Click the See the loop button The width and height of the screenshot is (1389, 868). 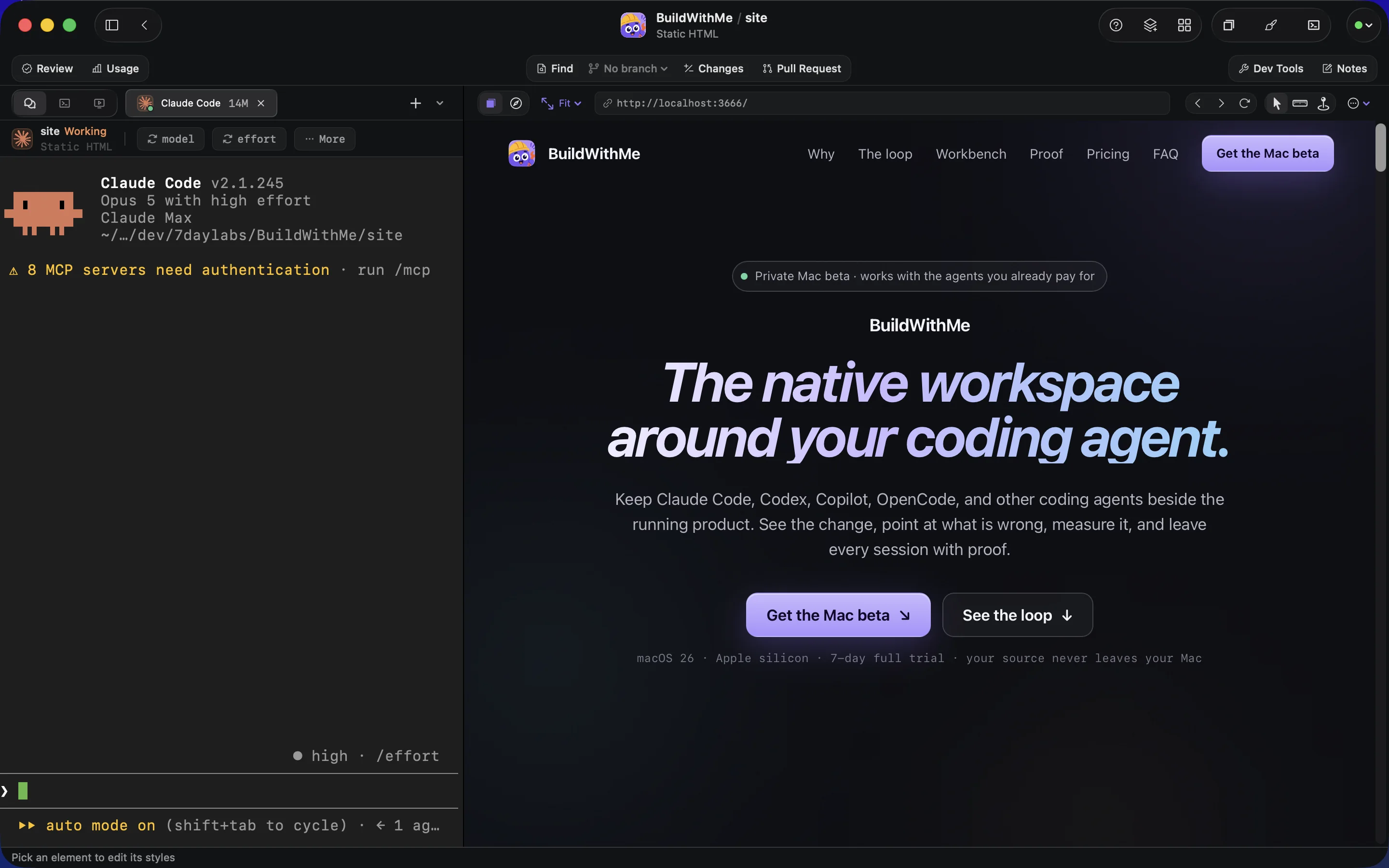point(1018,615)
